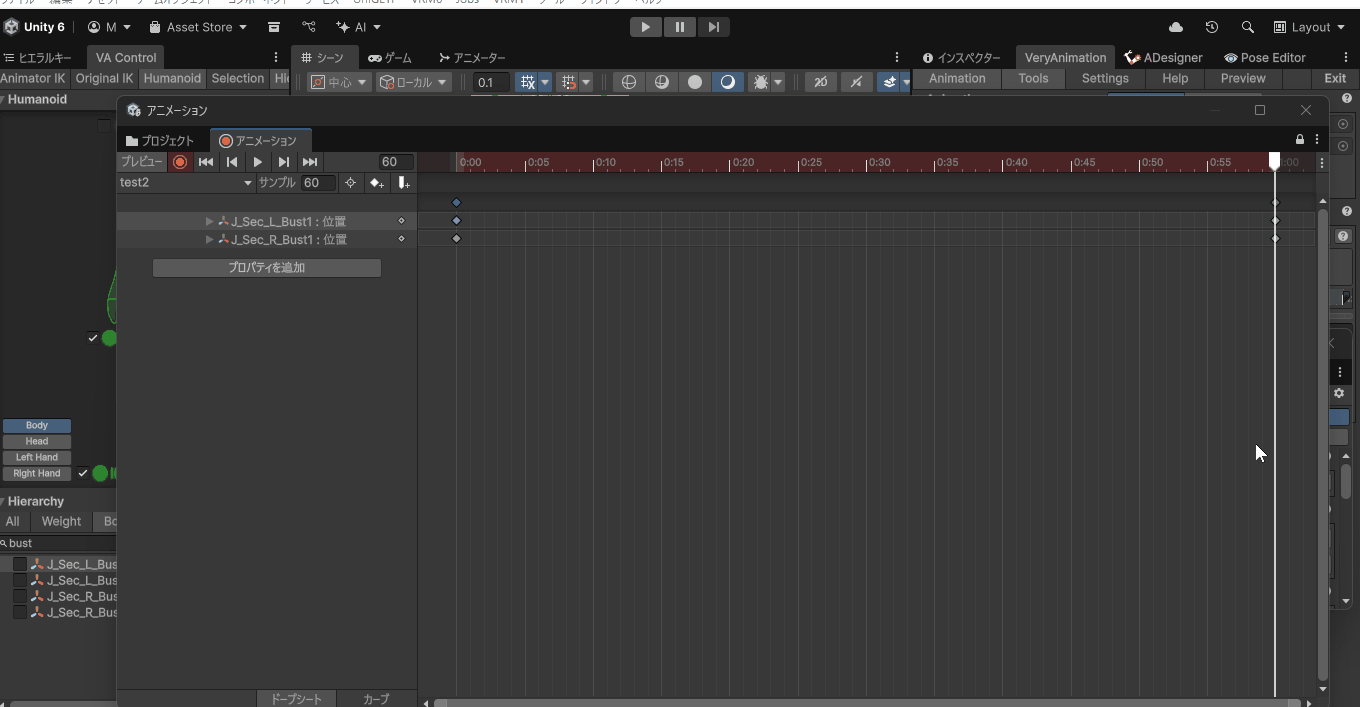Click the Add Event icon
This screenshot has width=1360, height=707.
403,183
